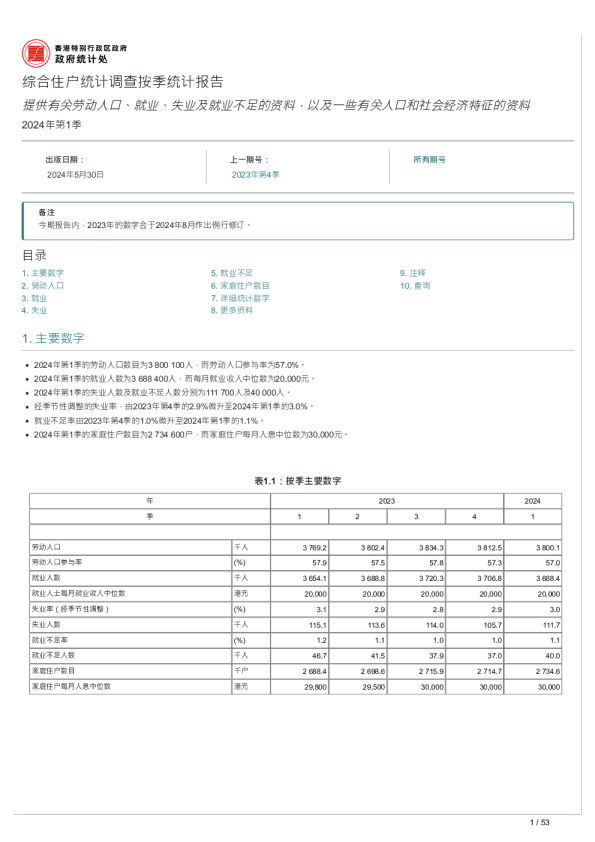Go to contents item 1. 主要数字
The image size is (595, 842).
coord(42,273)
